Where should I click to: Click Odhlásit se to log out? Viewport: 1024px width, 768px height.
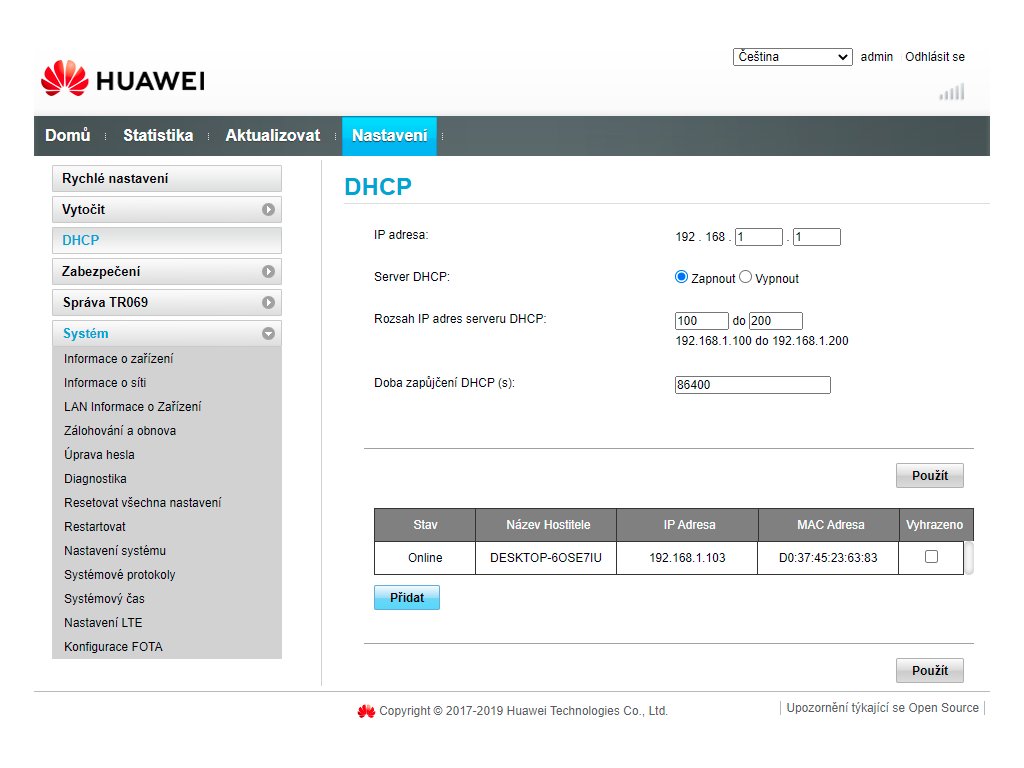pos(934,57)
